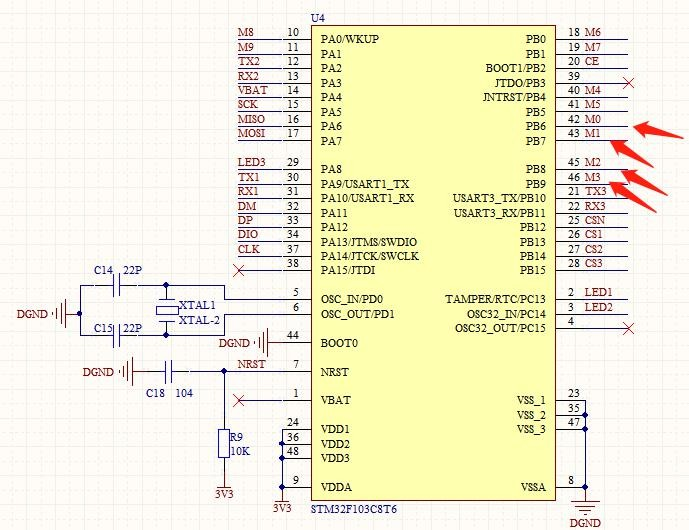
Task: Select the OSC_IN/PD0 pin name
Action: [x=352, y=299]
